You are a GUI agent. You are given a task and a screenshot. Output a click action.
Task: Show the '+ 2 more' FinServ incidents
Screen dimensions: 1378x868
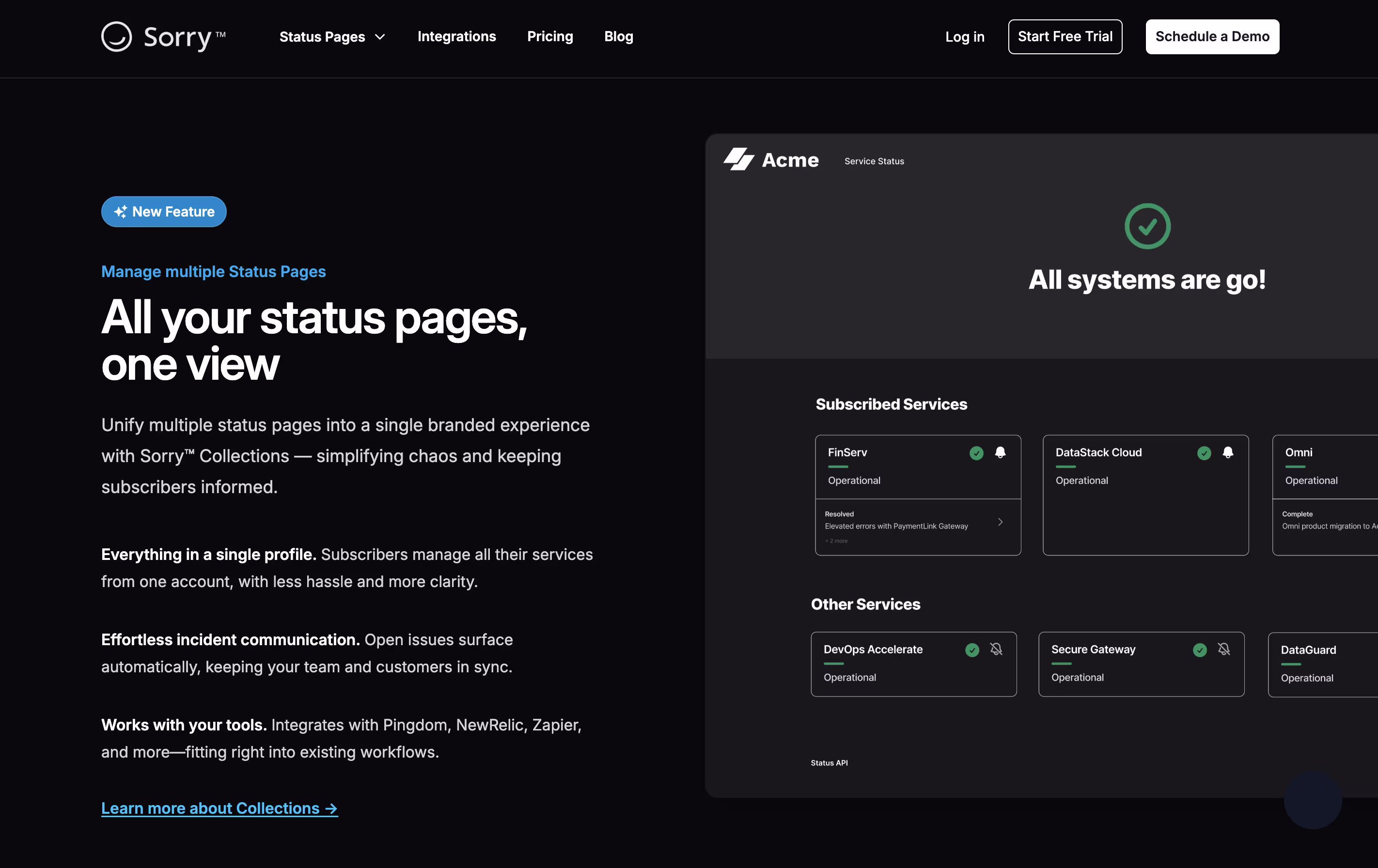tap(836, 541)
